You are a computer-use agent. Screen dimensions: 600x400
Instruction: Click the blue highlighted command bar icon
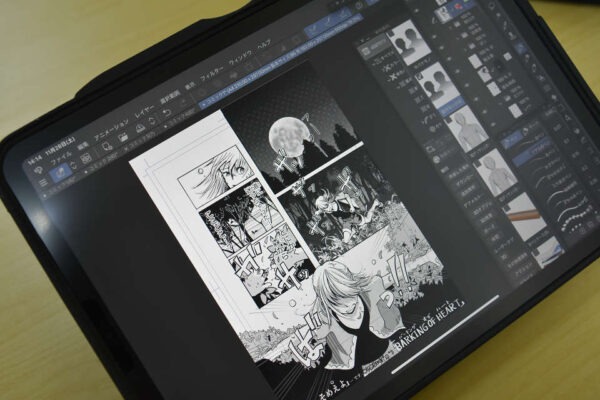coord(61,171)
